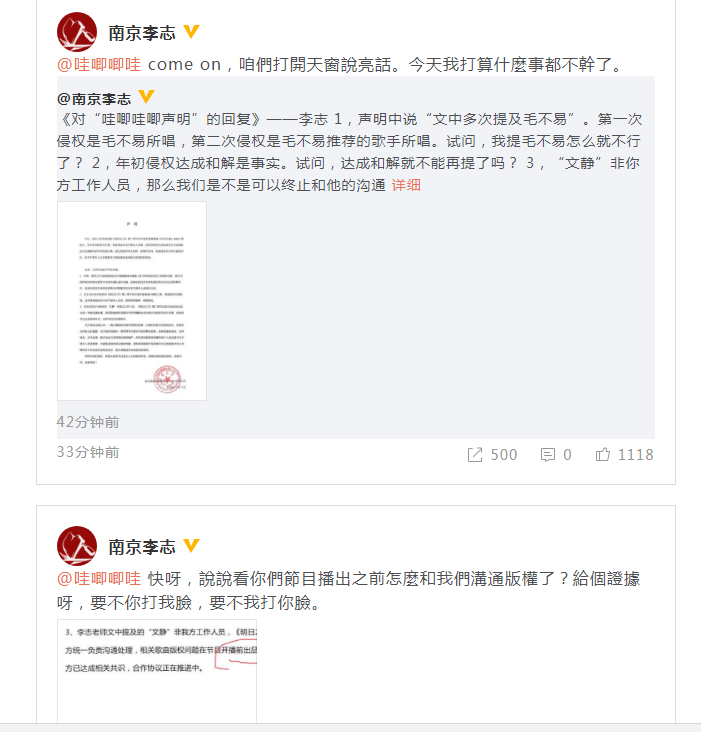Click the quoted post's text body
Viewport: 701px width, 732px height.
coord(349,152)
